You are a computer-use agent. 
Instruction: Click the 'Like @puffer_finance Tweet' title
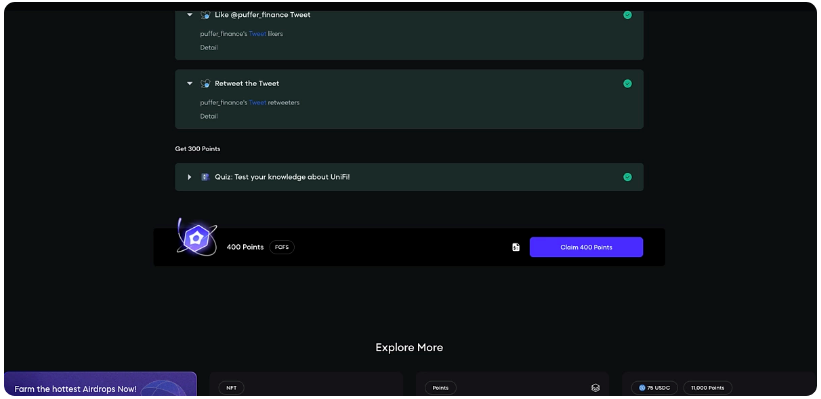pyautogui.click(x=262, y=15)
